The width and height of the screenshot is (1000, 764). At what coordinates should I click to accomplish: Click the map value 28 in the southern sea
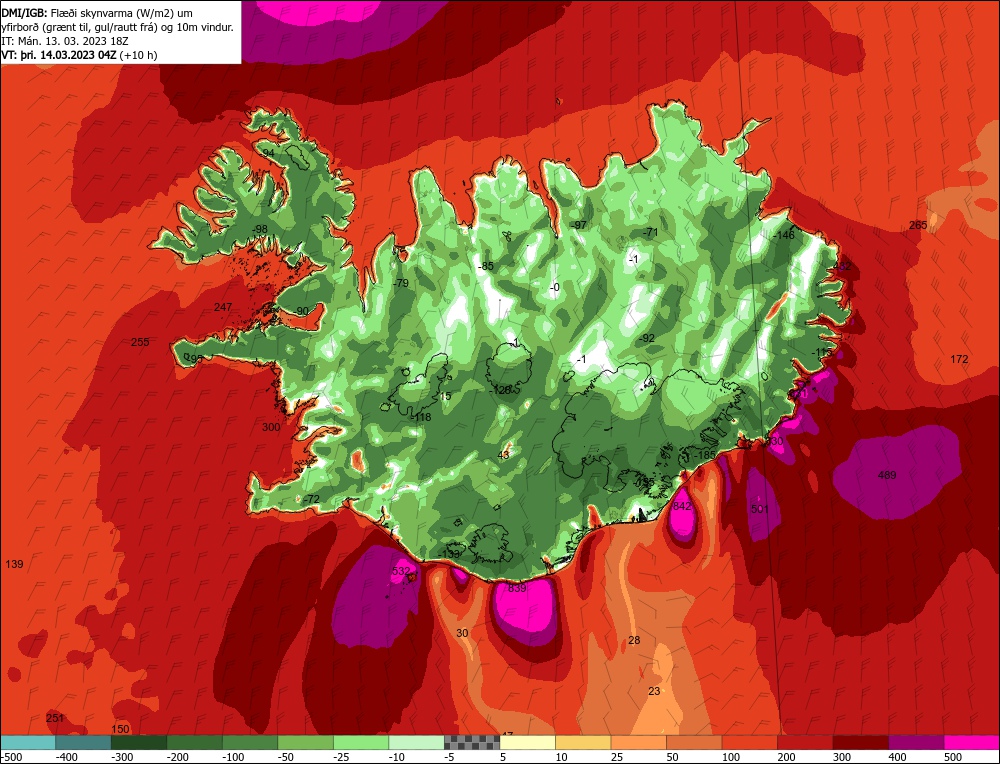[634, 640]
